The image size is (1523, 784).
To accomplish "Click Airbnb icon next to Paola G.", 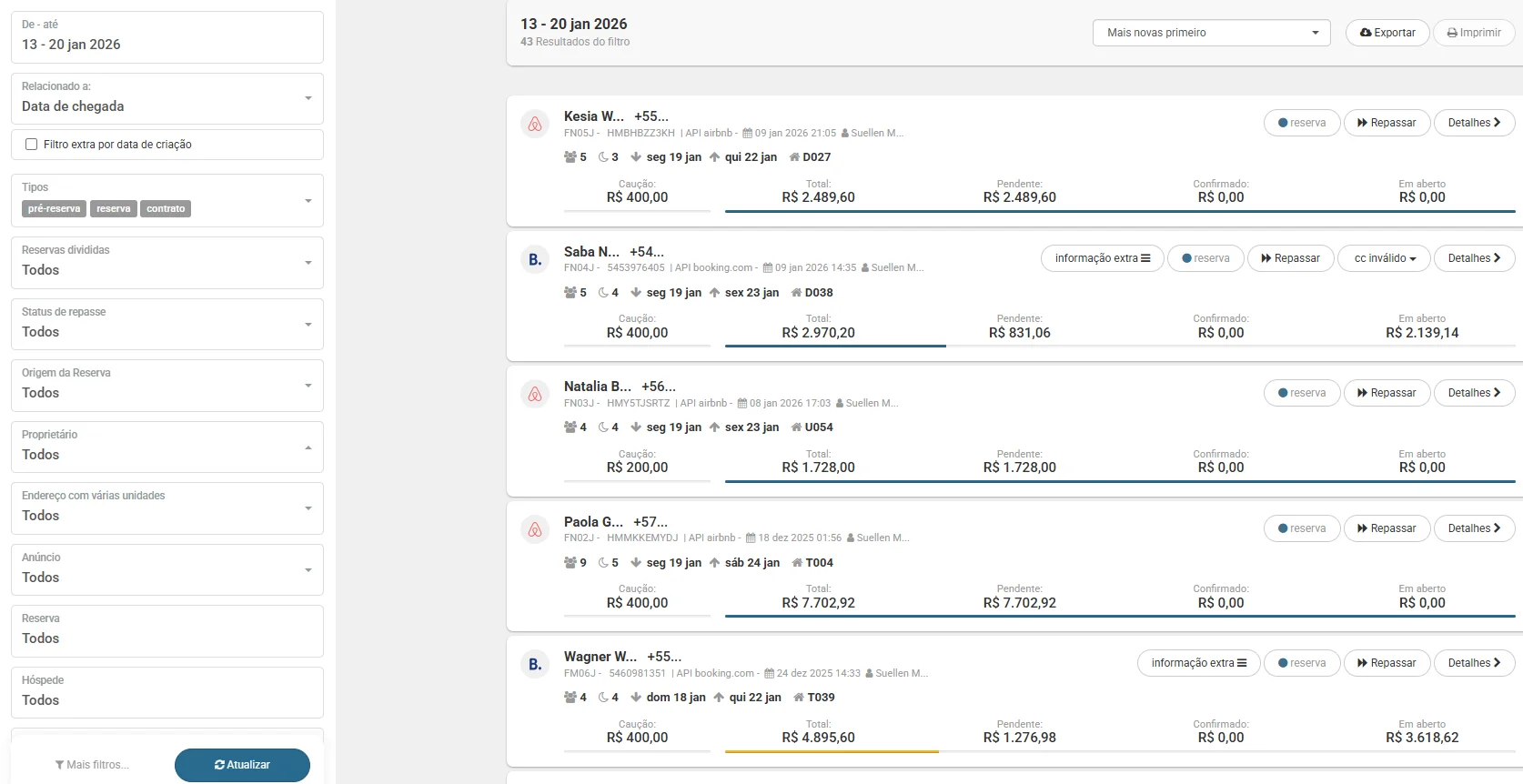I will tap(535, 529).
